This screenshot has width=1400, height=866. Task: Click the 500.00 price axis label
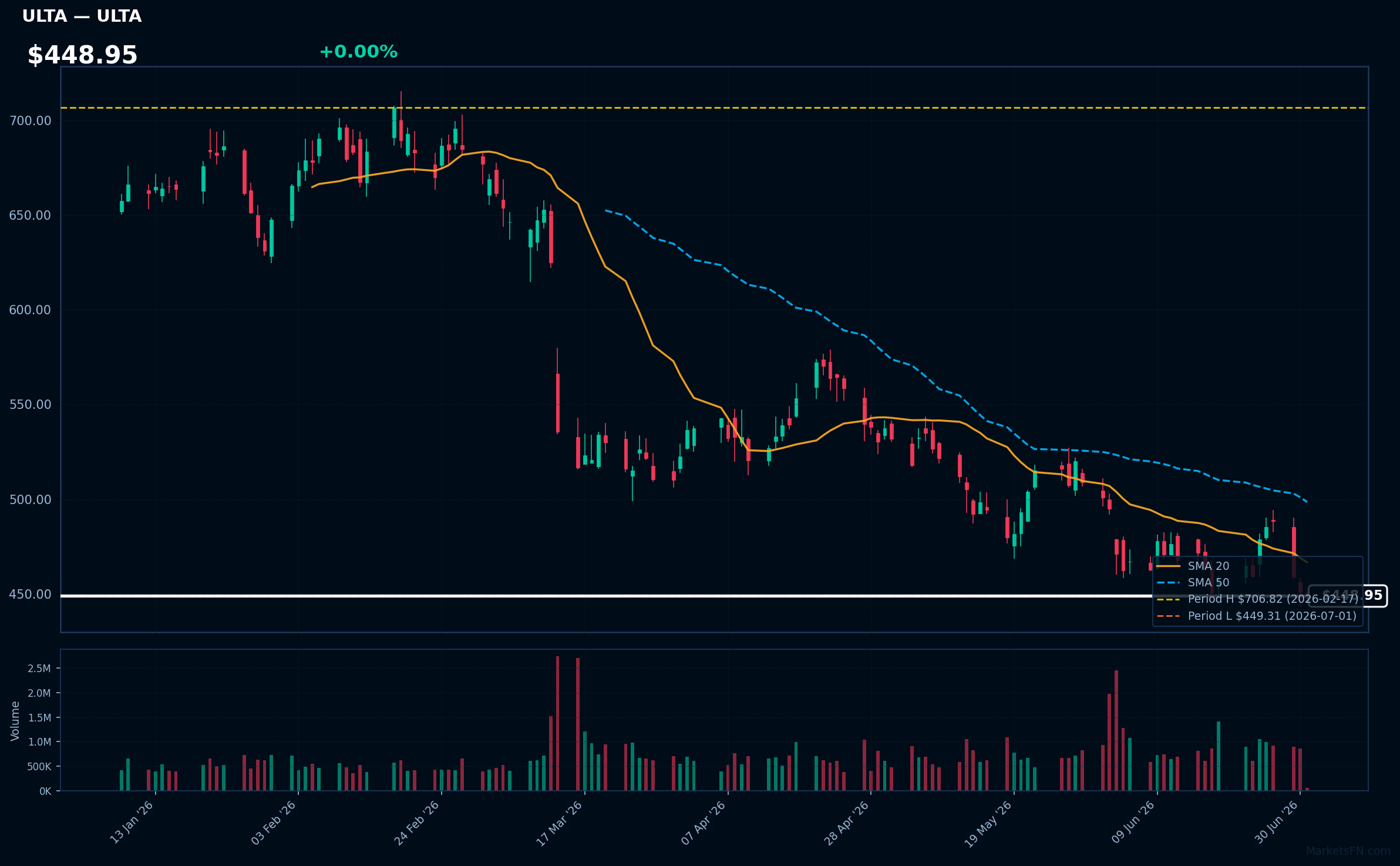point(31,500)
